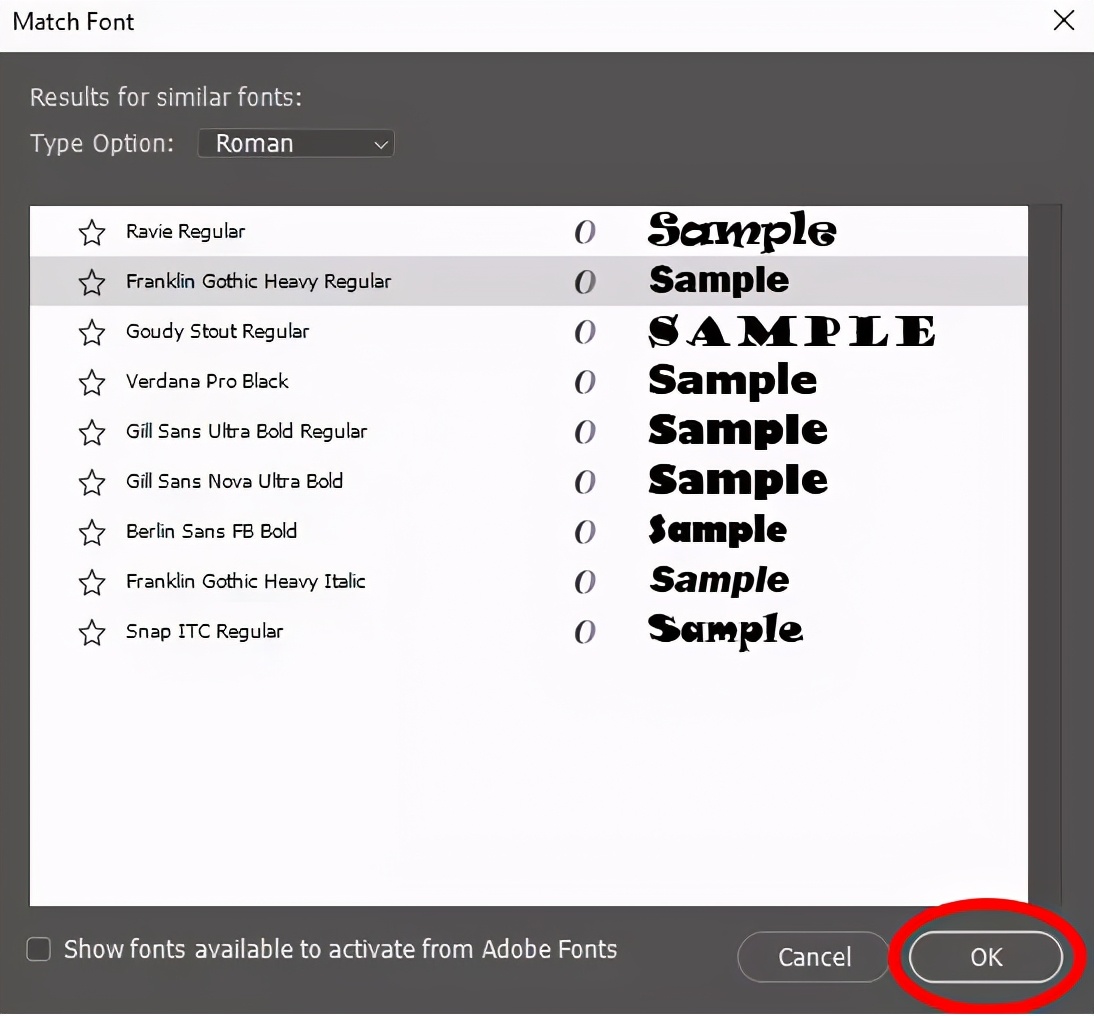Viewport: 1094px width, 1016px height.
Task: Star the Gill Sans Ultra Bold Regular font
Action: point(92,433)
